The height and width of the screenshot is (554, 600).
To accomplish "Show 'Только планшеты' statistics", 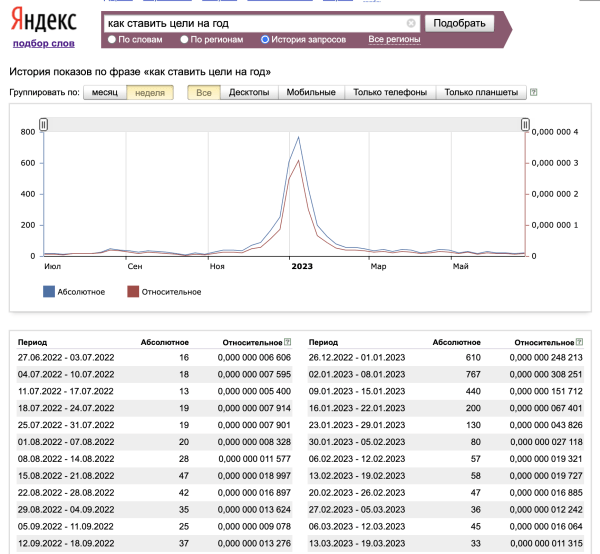I will 481,93.
